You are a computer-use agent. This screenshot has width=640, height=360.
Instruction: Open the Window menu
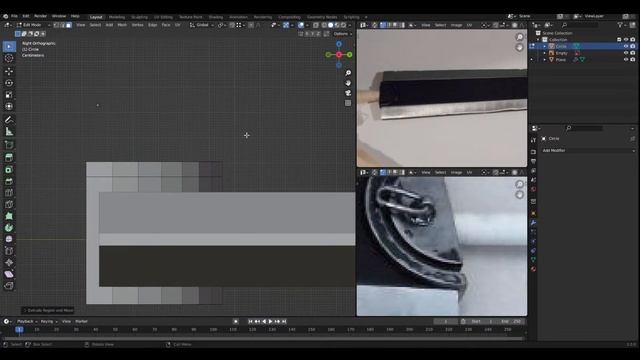click(59, 16)
